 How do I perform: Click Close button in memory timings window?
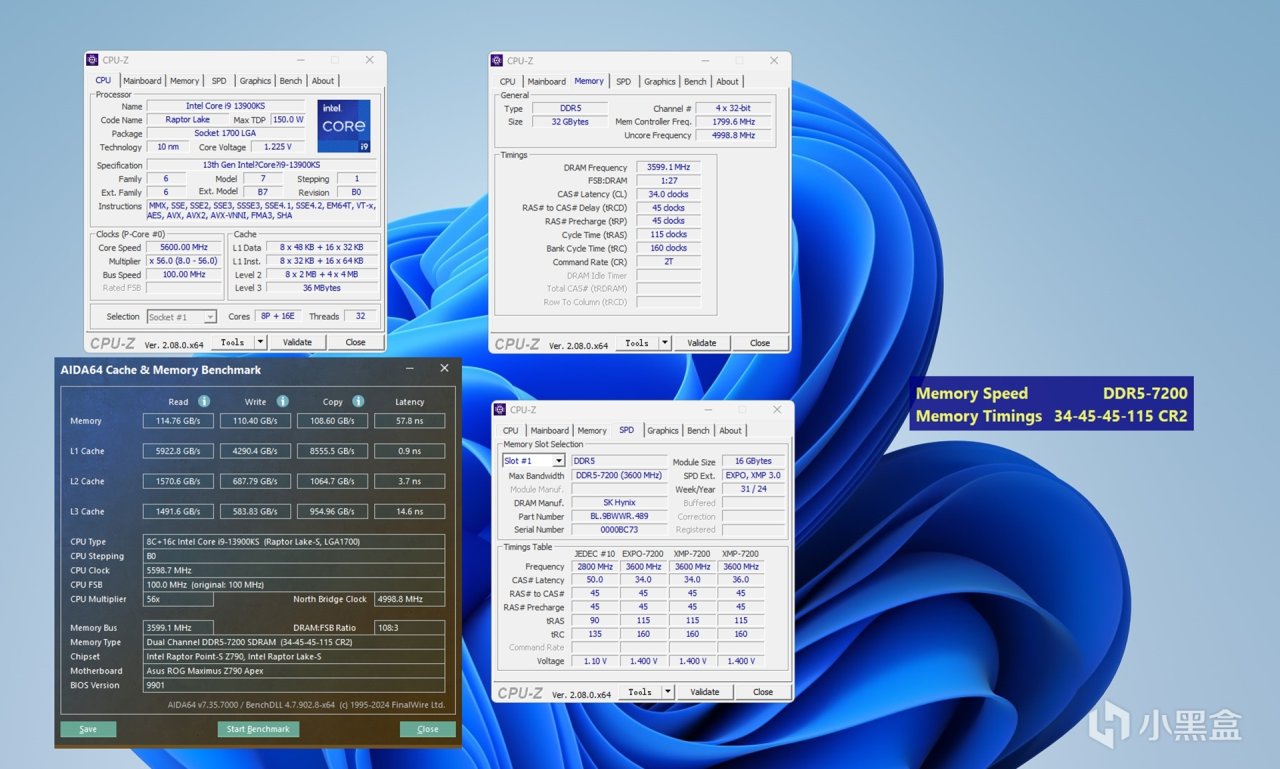click(x=760, y=343)
